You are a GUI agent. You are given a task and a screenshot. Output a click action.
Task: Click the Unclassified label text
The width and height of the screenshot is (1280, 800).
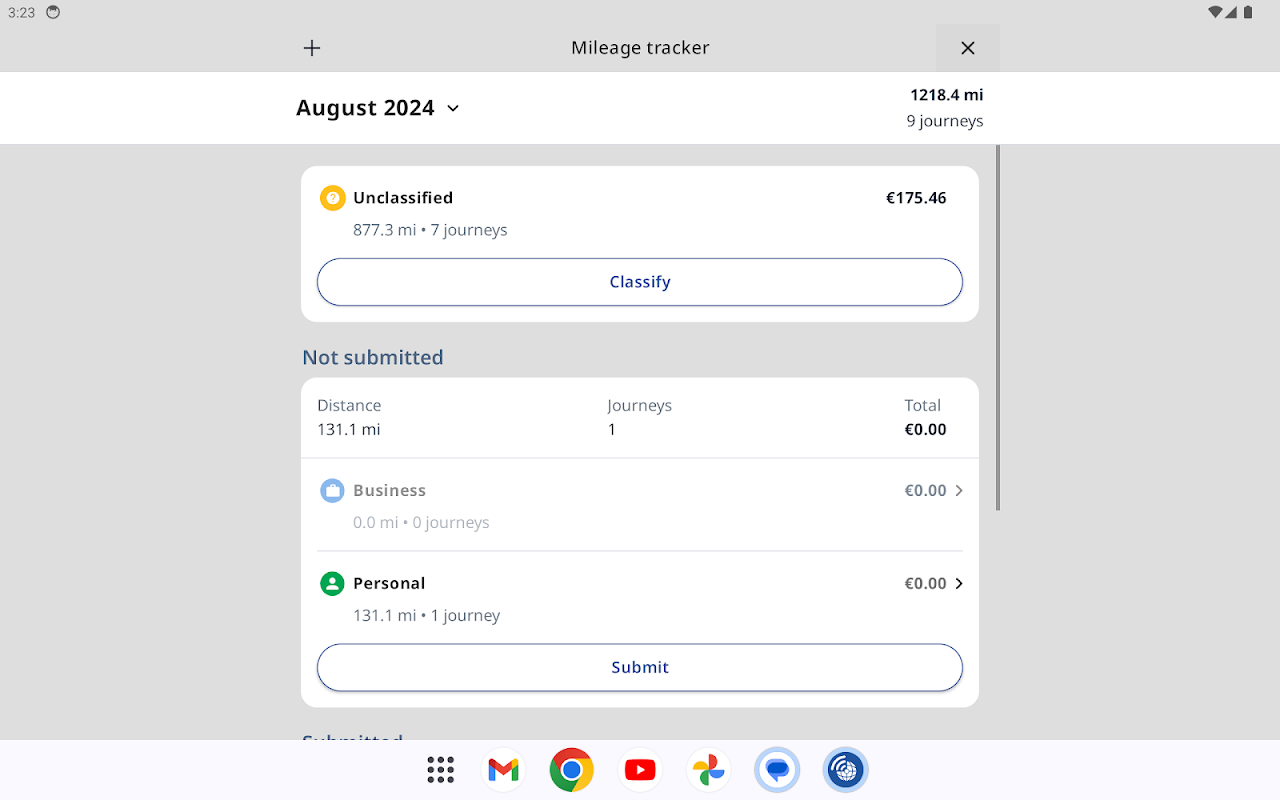(403, 198)
